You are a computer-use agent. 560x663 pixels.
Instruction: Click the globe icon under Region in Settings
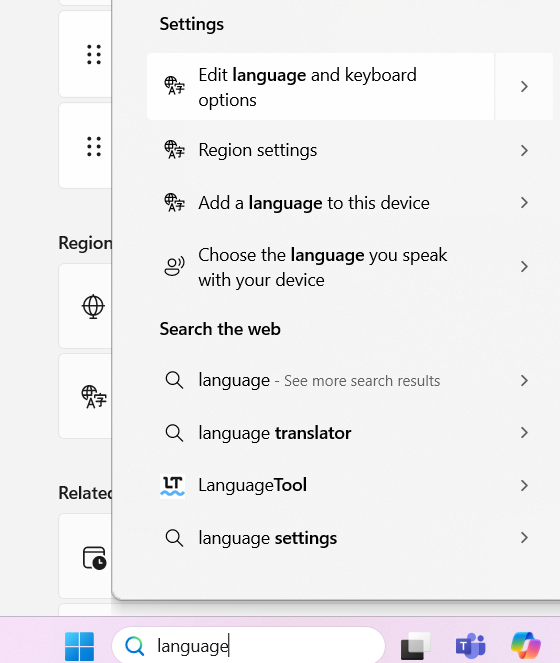click(x=93, y=306)
